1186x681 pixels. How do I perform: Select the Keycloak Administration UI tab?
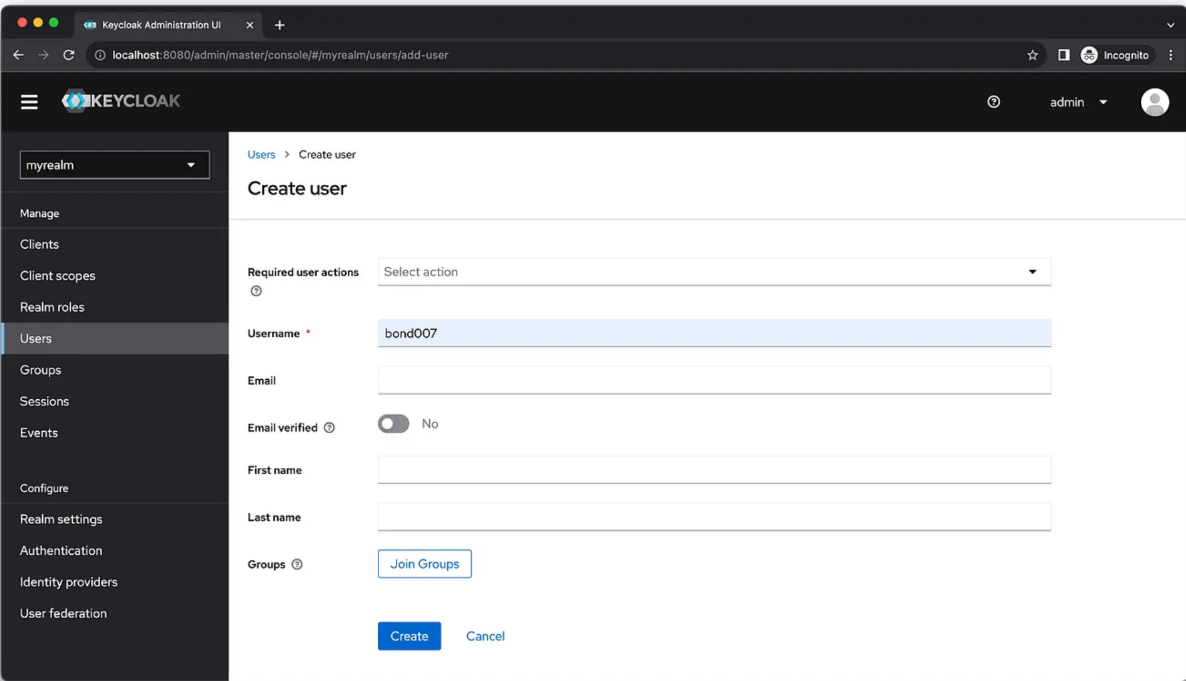168,25
